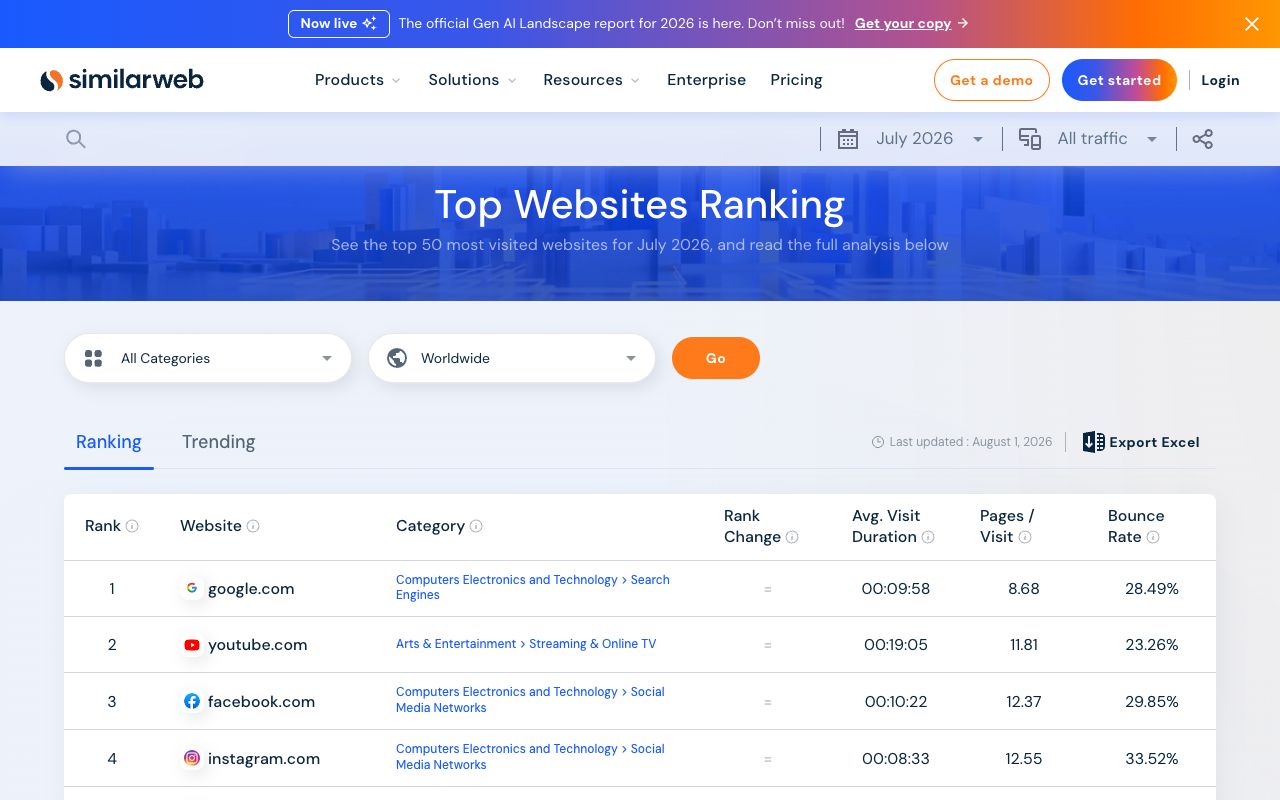The height and width of the screenshot is (800, 1280).
Task: Click youtube.com bounce rate 23.26%
Action: [x=1152, y=645]
